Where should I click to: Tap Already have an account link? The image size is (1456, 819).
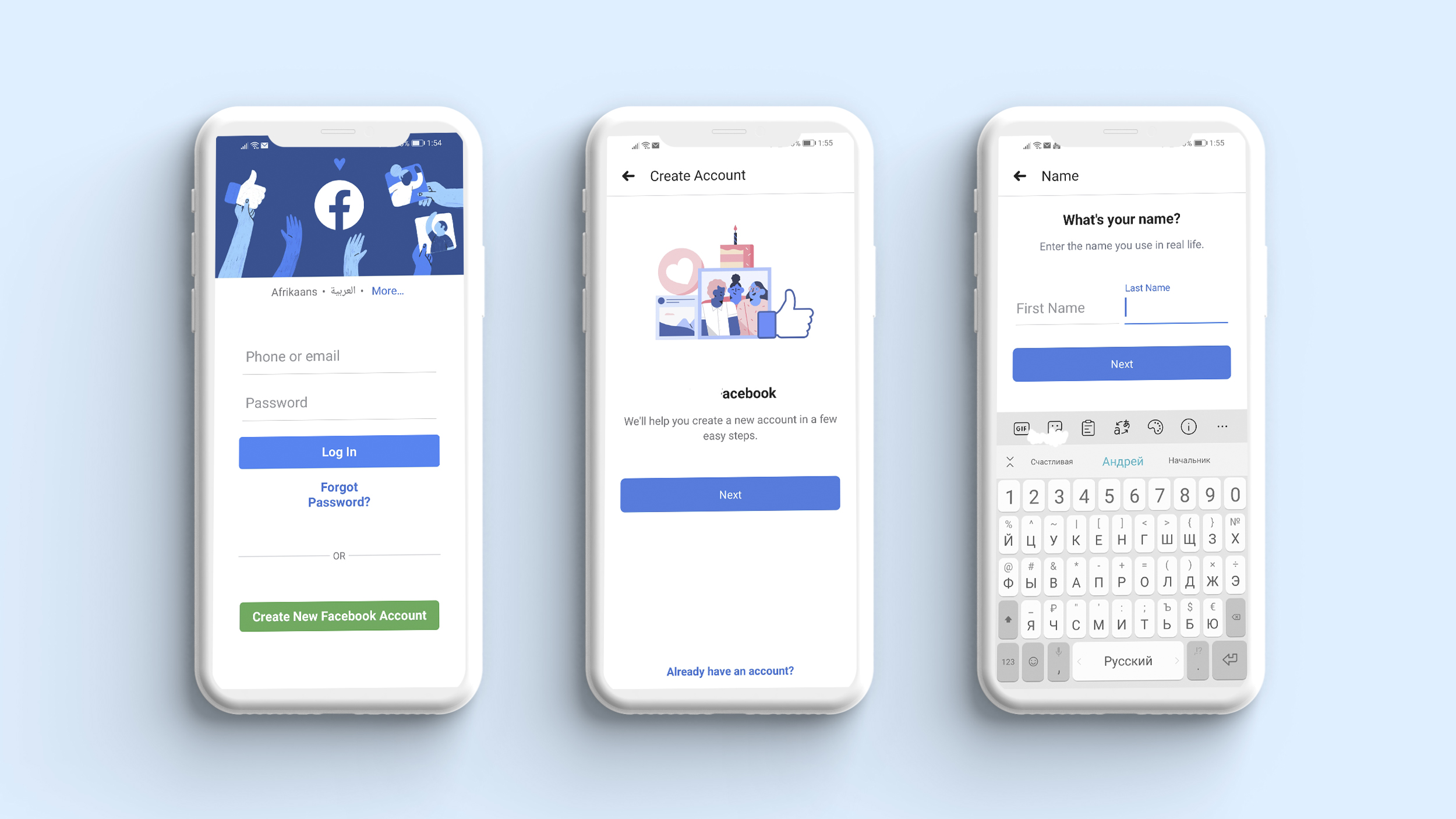coord(731,671)
